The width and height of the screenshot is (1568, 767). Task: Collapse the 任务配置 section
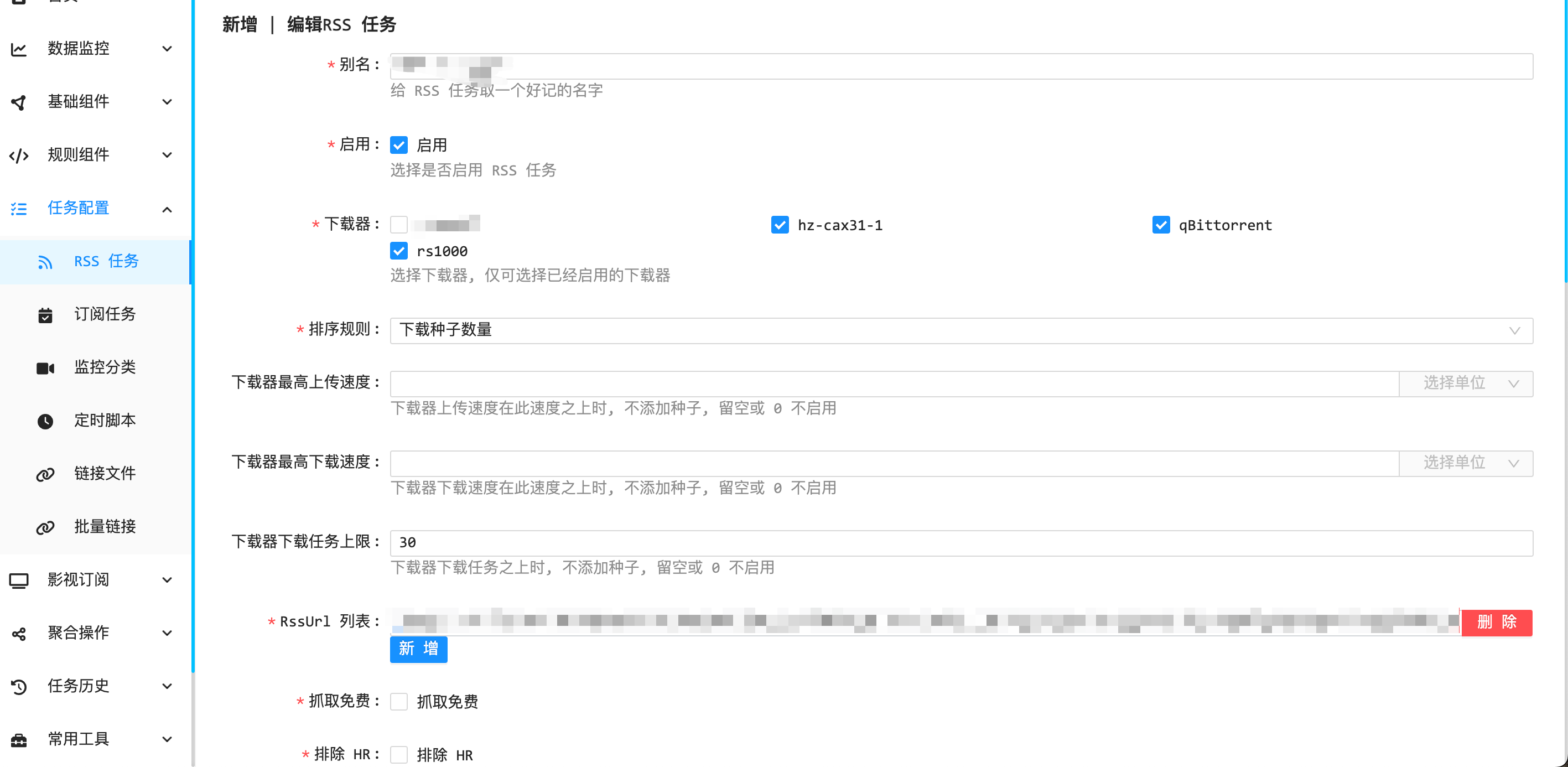pyautogui.click(x=168, y=209)
